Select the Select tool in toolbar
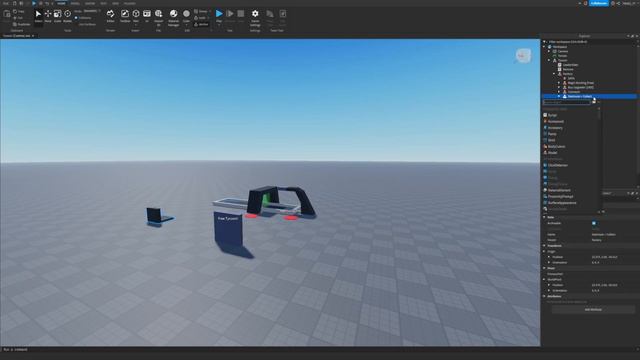Viewport: 640px width, 360px height. pyautogui.click(x=38, y=16)
